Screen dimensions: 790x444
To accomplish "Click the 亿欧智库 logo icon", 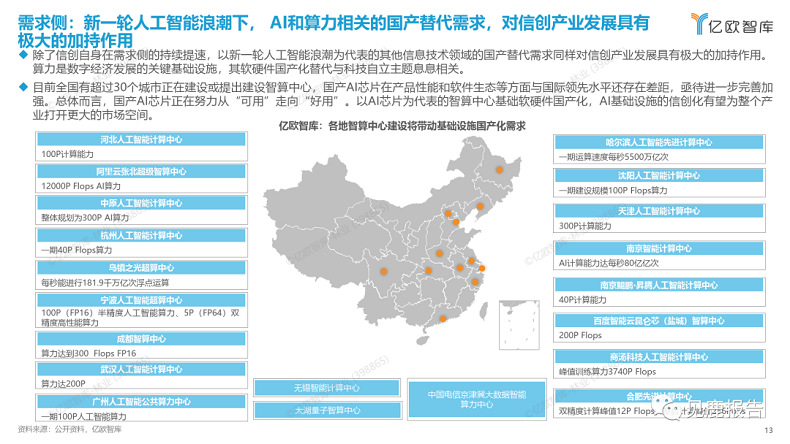I will [700, 23].
